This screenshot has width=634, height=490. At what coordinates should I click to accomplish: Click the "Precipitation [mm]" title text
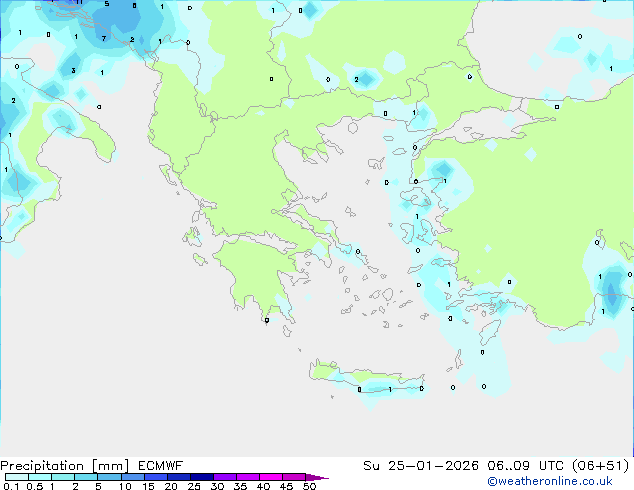pos(65,466)
